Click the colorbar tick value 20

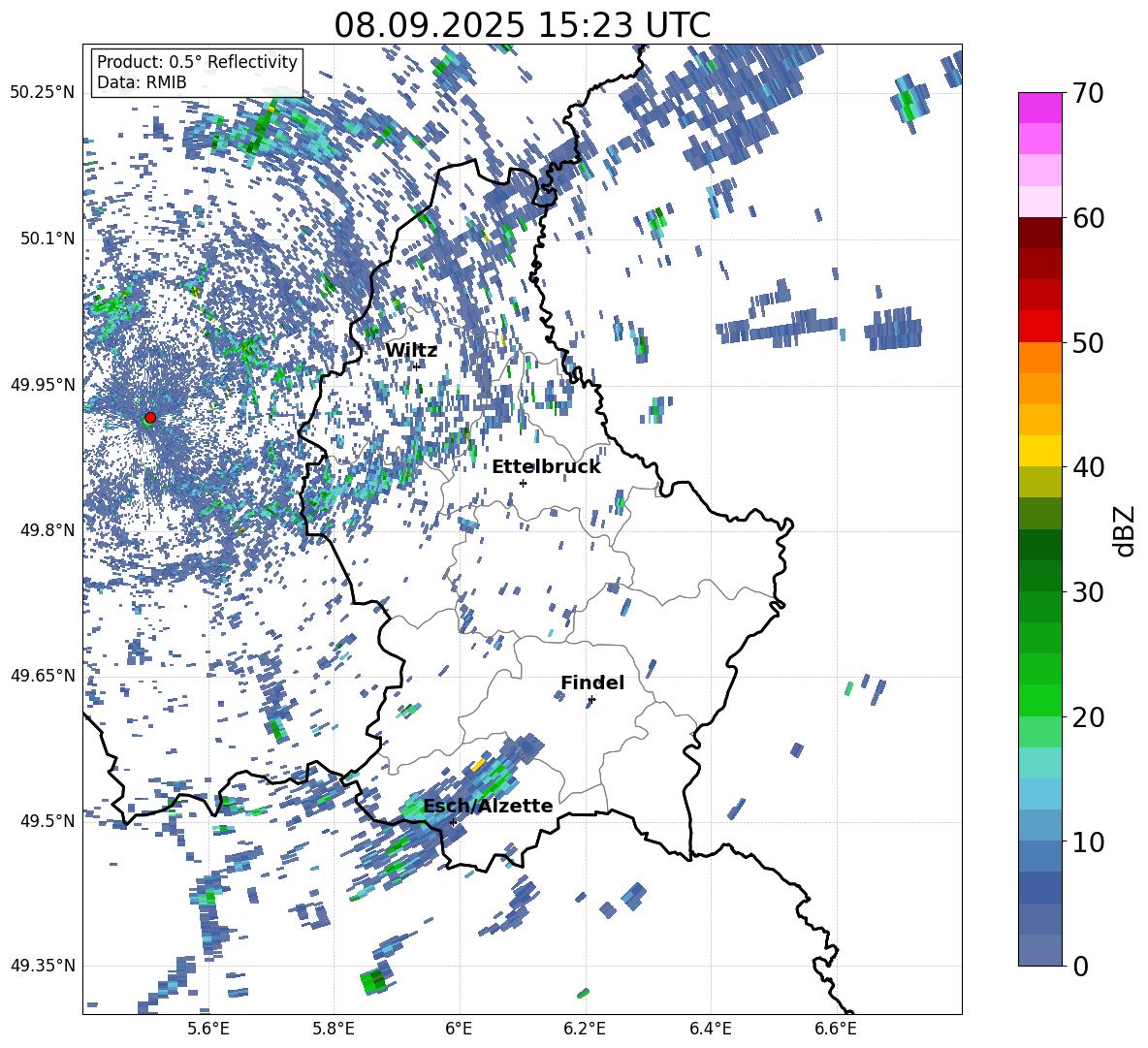pos(1088,716)
